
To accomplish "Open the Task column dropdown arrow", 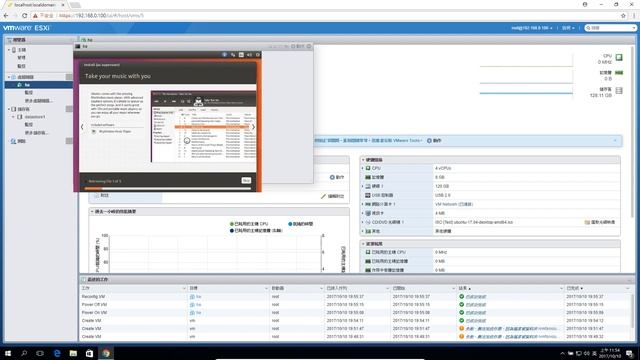I will (x=183, y=289).
